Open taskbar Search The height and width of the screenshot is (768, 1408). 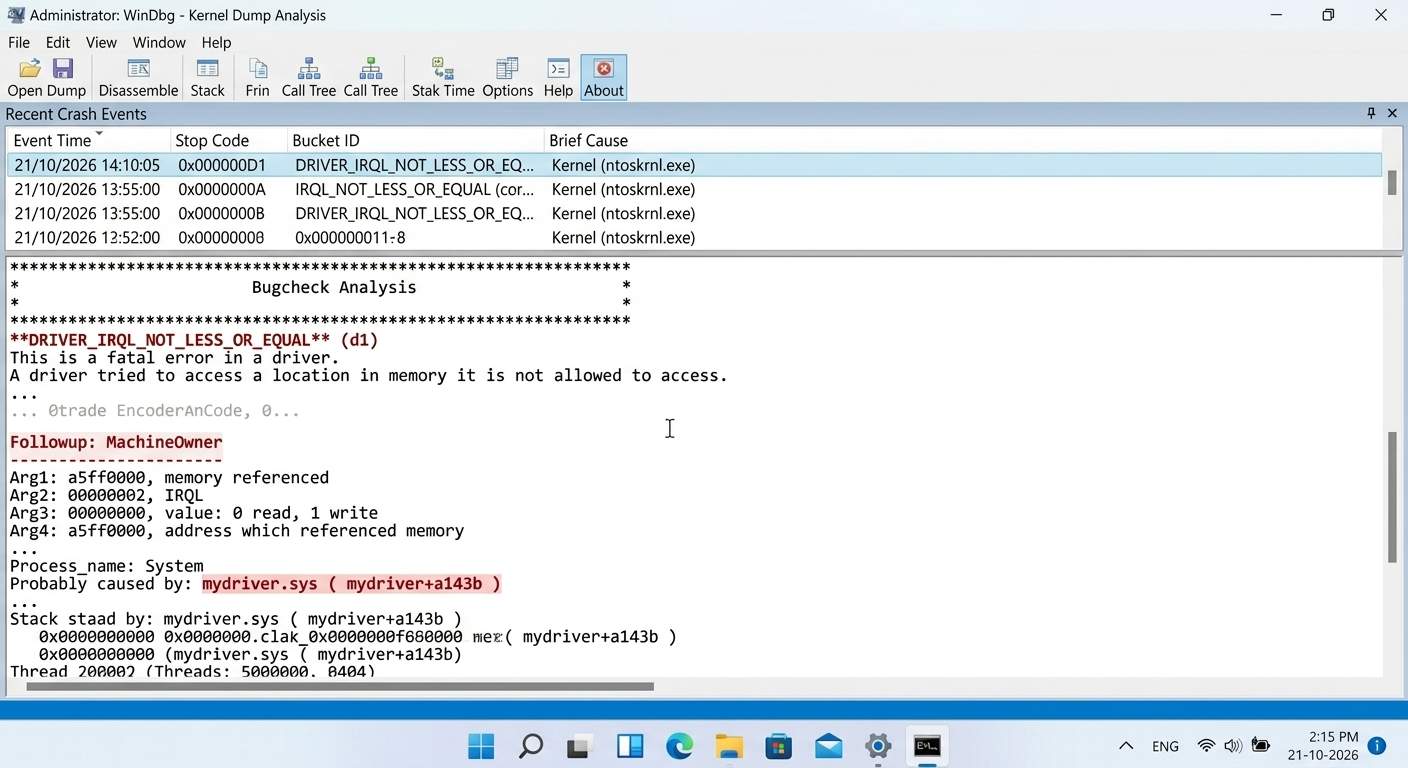531,746
